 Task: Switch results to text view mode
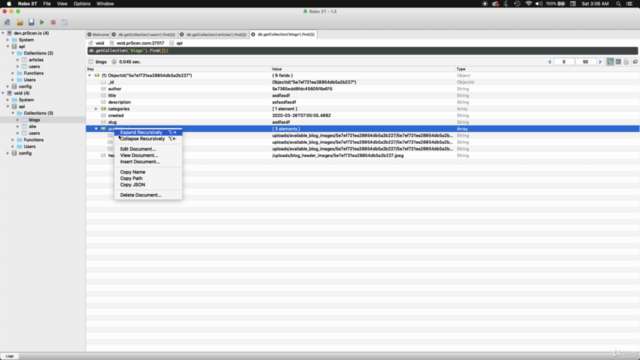[627, 62]
